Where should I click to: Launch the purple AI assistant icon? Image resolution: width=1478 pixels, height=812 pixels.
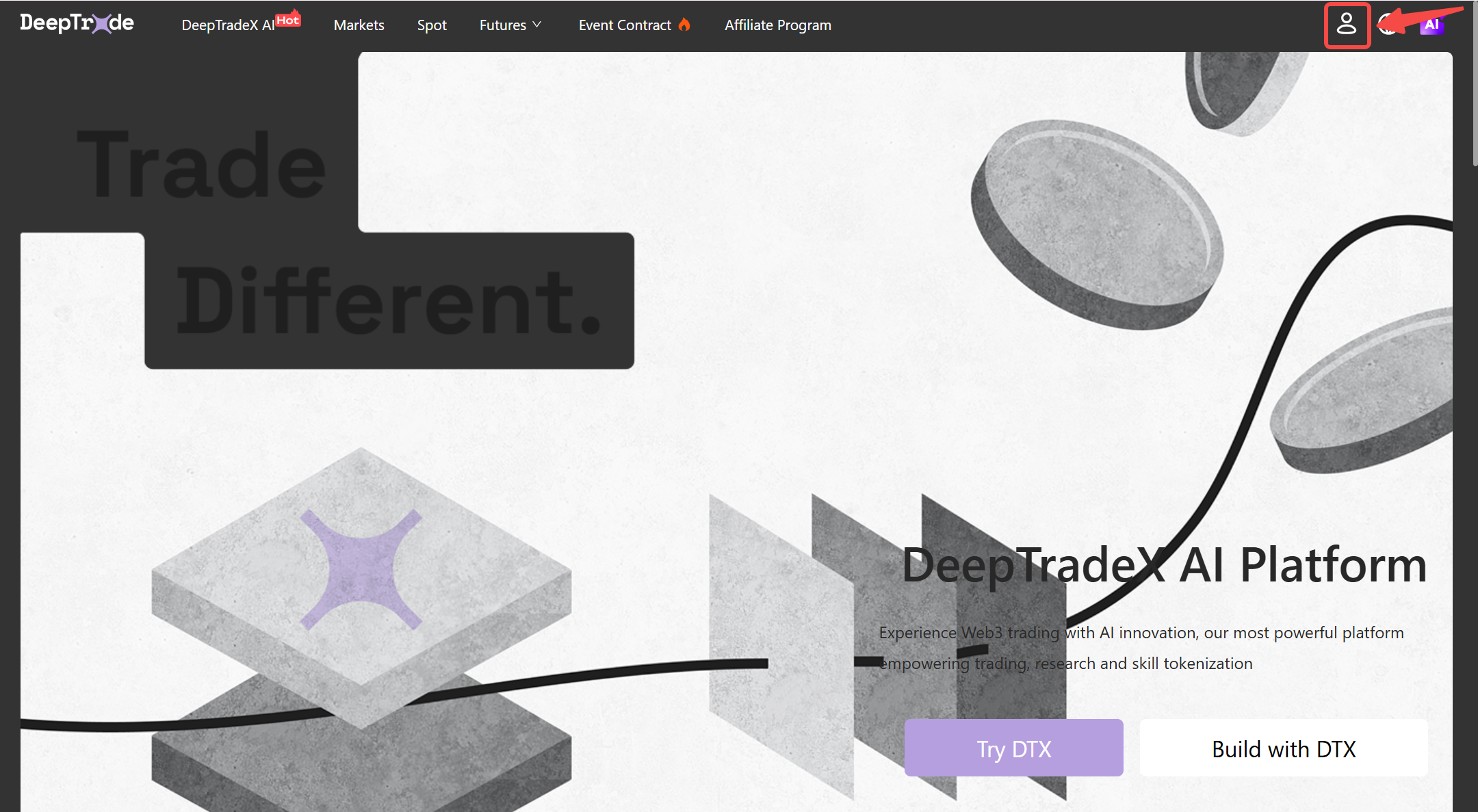(x=1431, y=25)
